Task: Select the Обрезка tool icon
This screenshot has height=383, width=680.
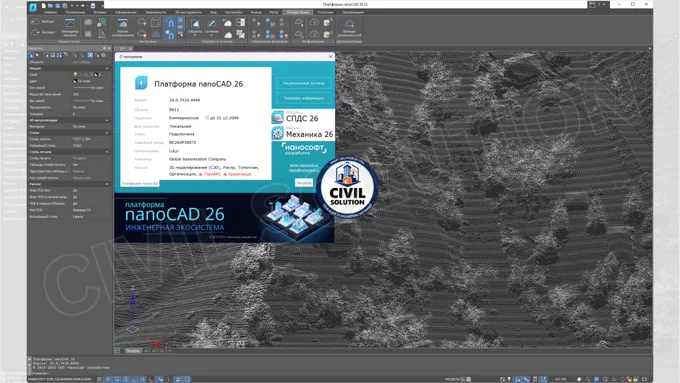Action: pos(195,24)
